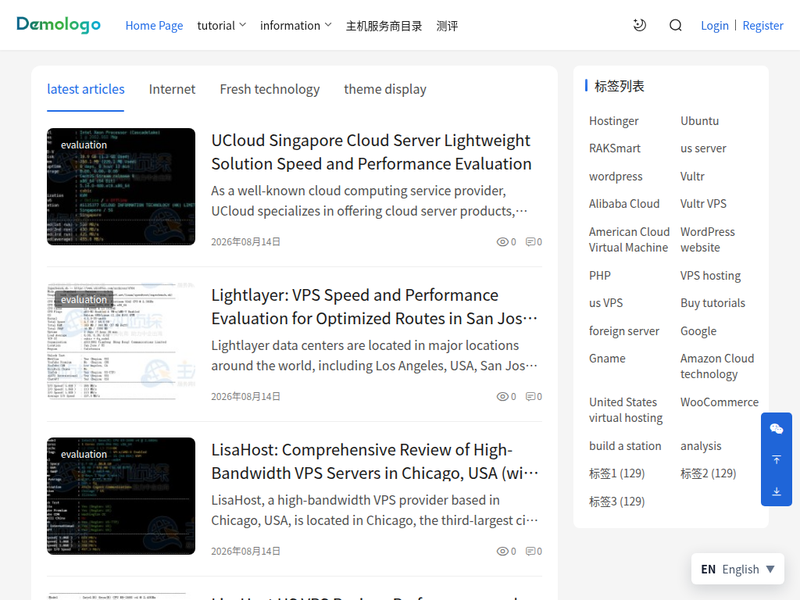Jump to top with the arrow-up icon

777,460
